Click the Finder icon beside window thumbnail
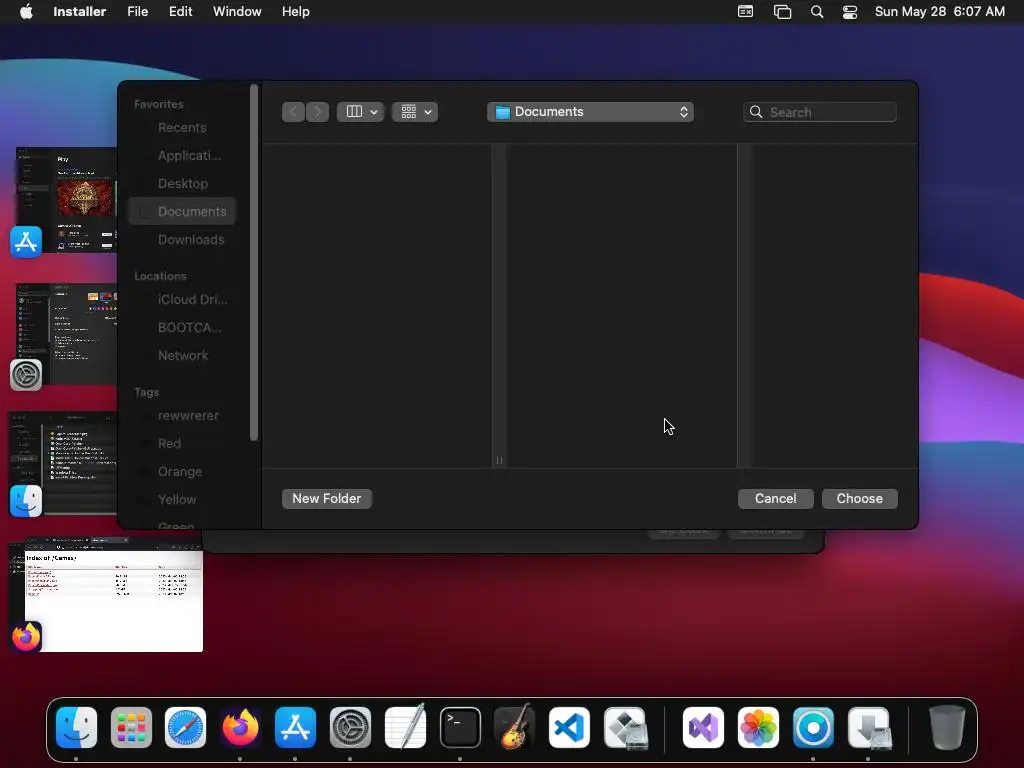This screenshot has width=1024, height=768. pyautogui.click(x=26, y=501)
